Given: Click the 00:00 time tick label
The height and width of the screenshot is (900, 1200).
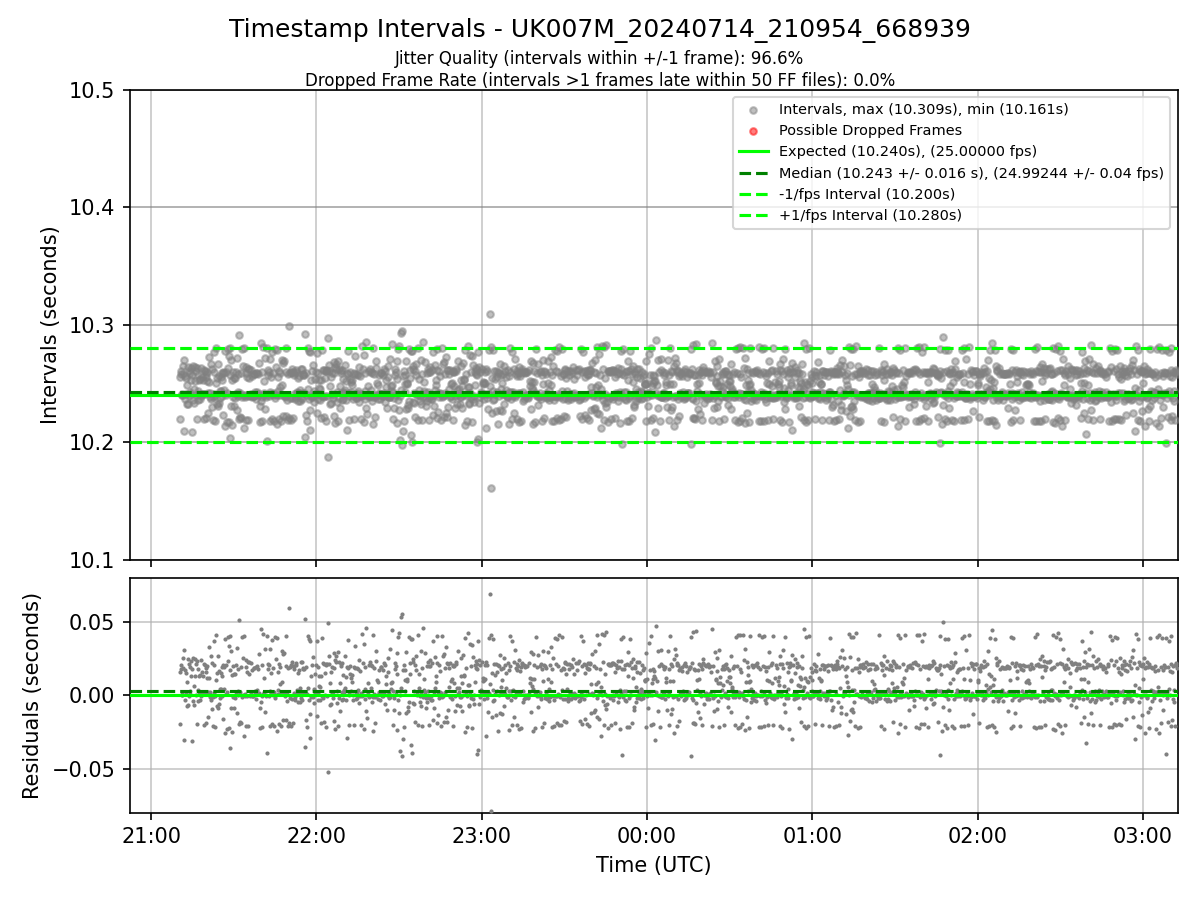Looking at the screenshot, I should 647,834.
